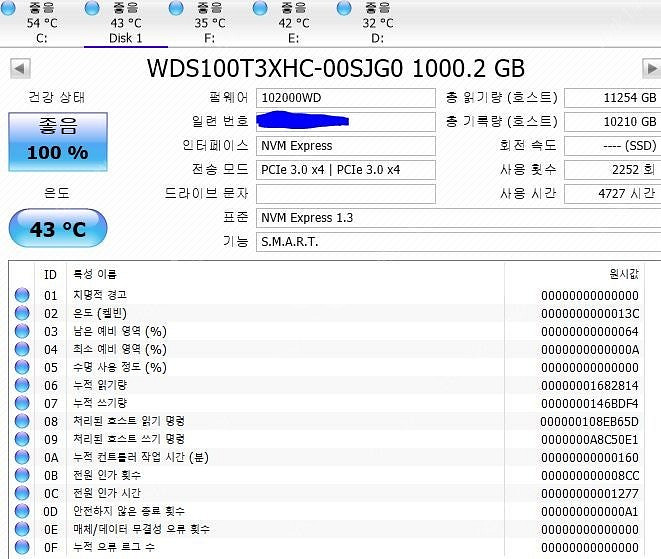661x559 pixels.
Task: Click the transfer mode PCIe 3.0 x4 field
Action: click(x=346, y=170)
